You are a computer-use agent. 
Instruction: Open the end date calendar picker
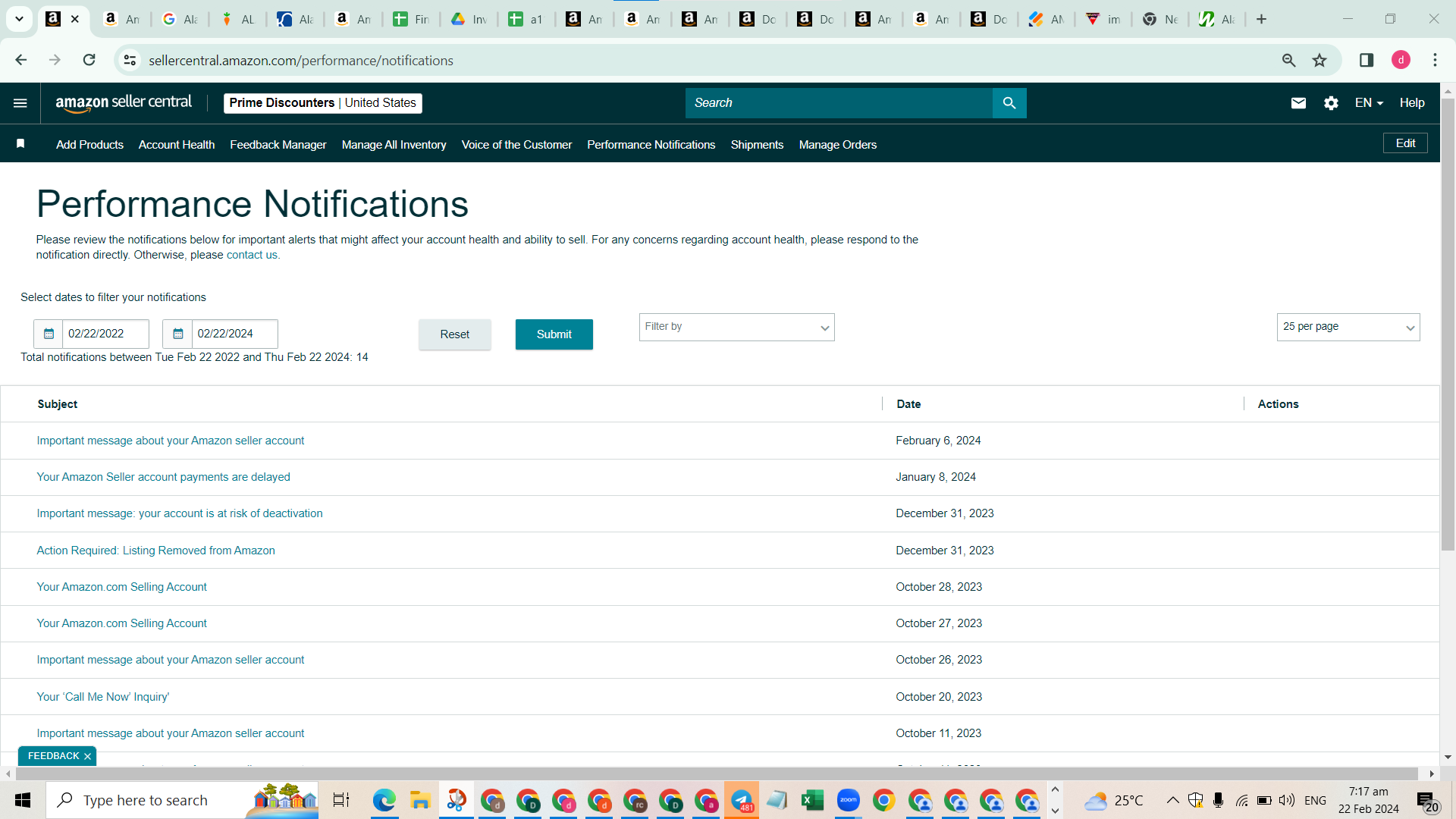pyautogui.click(x=177, y=334)
